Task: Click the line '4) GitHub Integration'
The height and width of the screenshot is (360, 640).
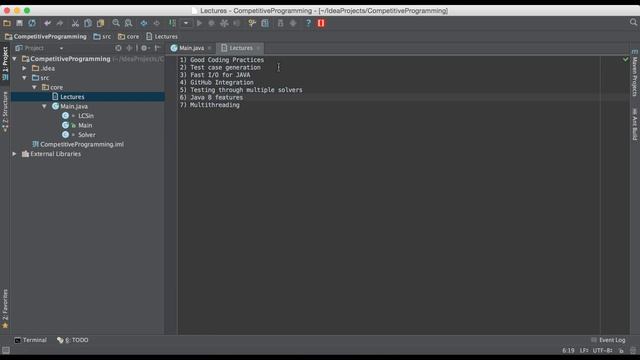Action: tap(217, 82)
